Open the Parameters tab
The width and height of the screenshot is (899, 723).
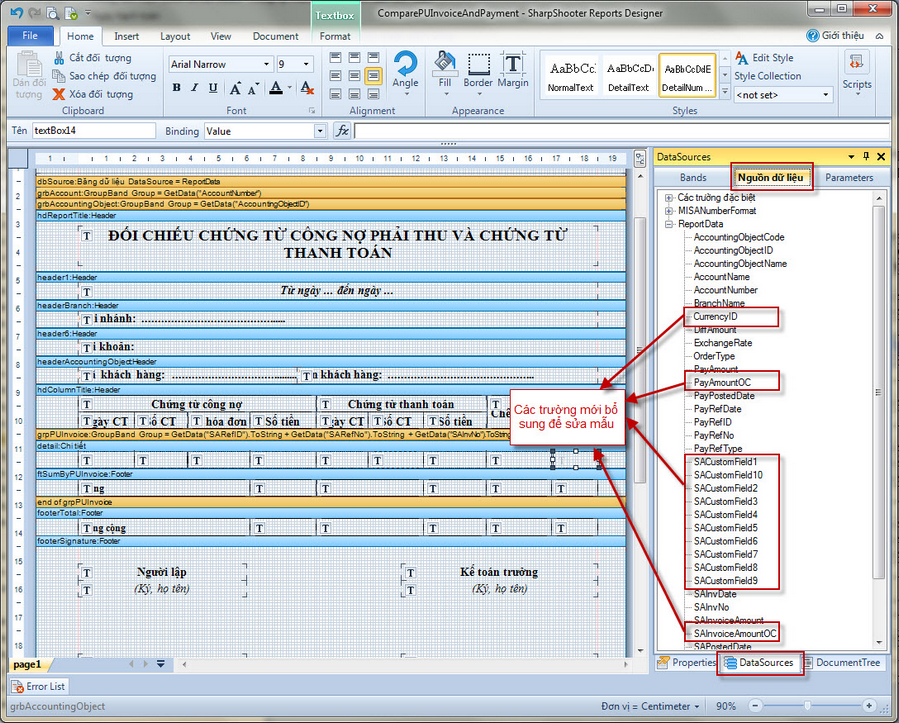click(x=849, y=178)
